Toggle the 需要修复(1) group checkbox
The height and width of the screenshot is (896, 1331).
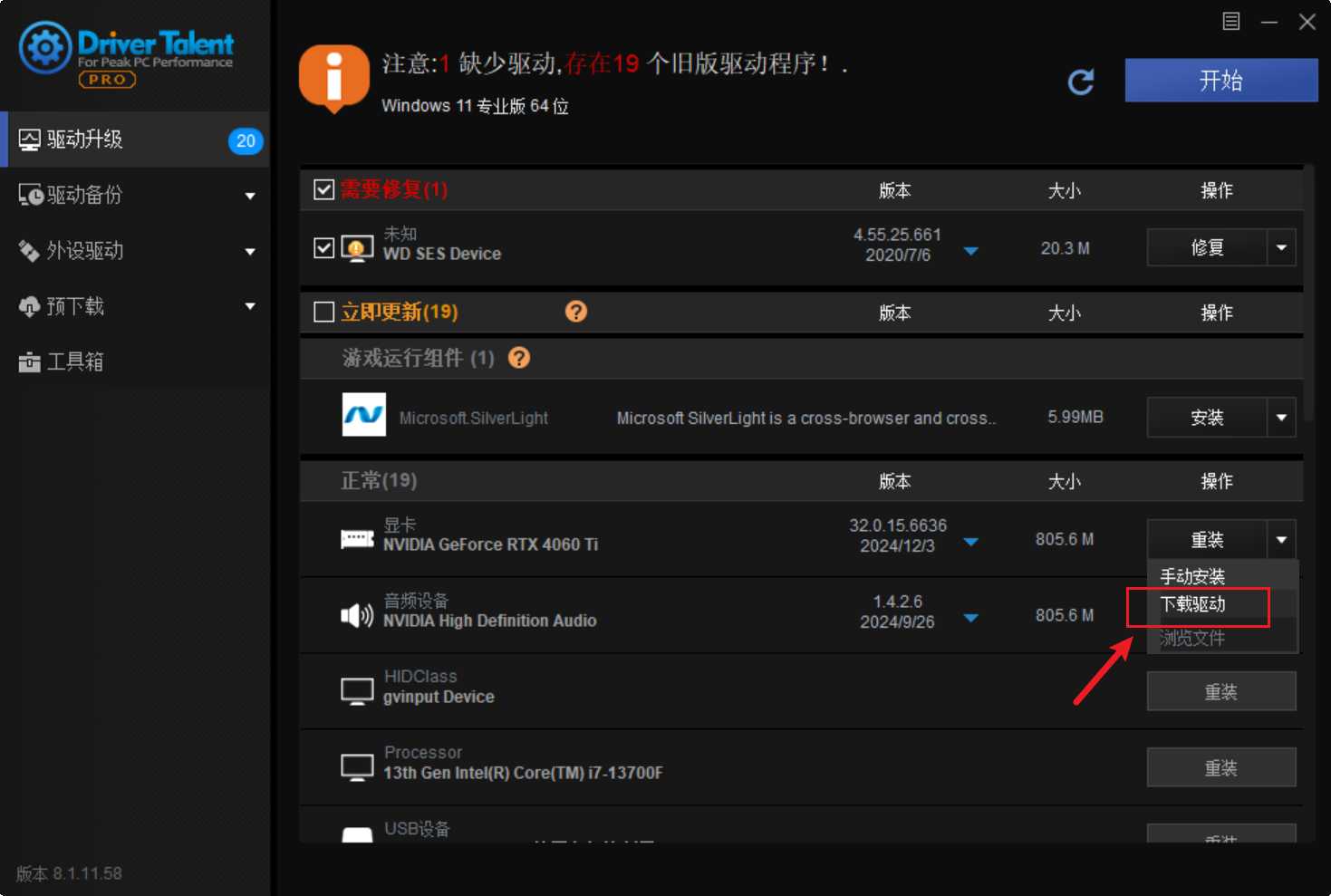pyautogui.click(x=323, y=189)
